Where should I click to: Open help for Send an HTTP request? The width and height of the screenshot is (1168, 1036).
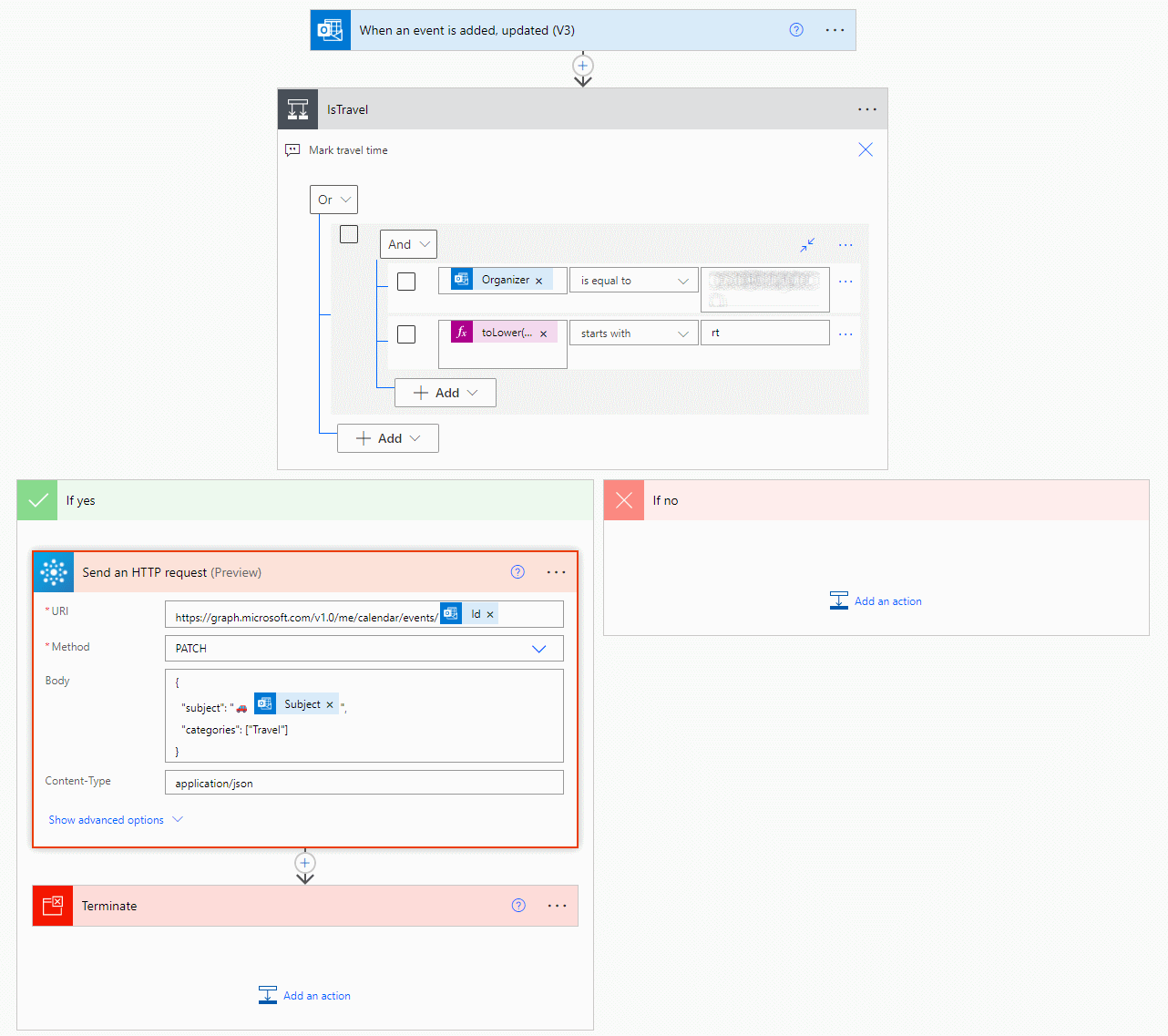tap(517, 572)
